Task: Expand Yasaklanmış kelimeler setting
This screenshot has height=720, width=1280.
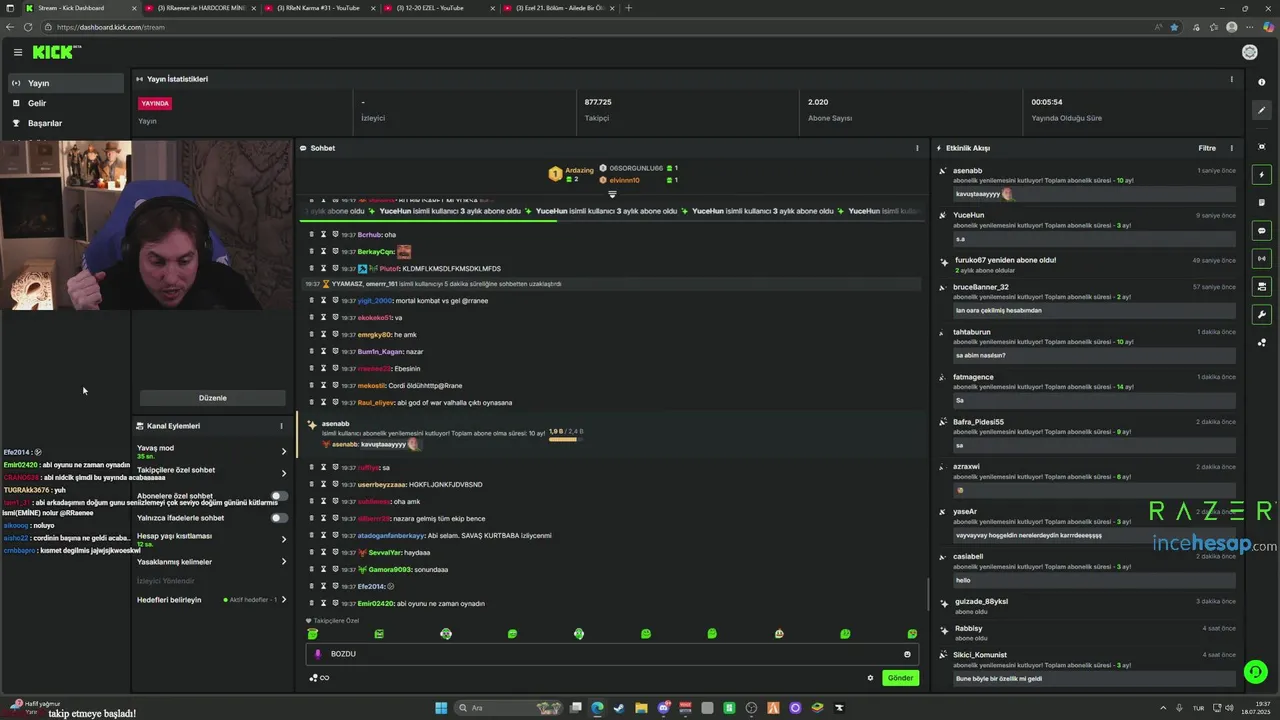Action: pyautogui.click(x=283, y=562)
